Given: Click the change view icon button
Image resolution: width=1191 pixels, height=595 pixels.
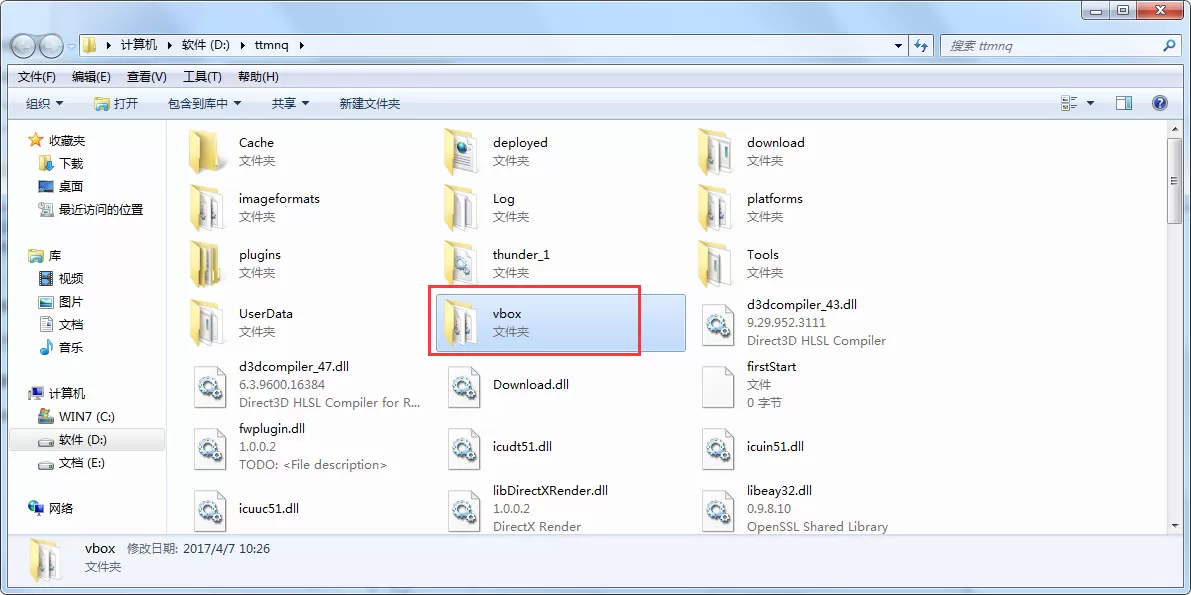Looking at the screenshot, I should tap(1070, 103).
